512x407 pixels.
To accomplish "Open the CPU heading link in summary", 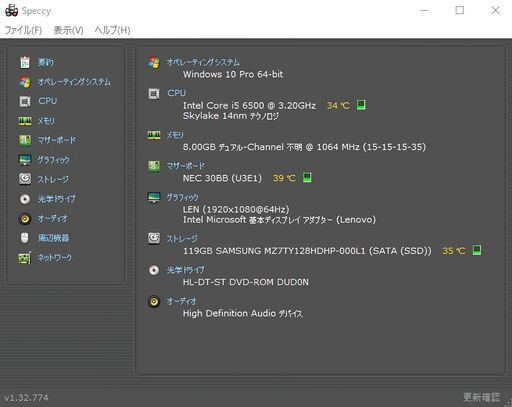I will [176, 93].
